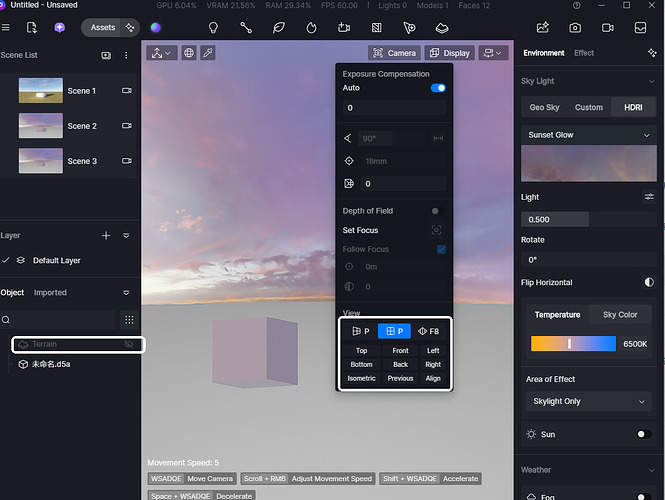665x500 pixels.
Task: Click the globe icon in viewport
Action: [x=189, y=53]
